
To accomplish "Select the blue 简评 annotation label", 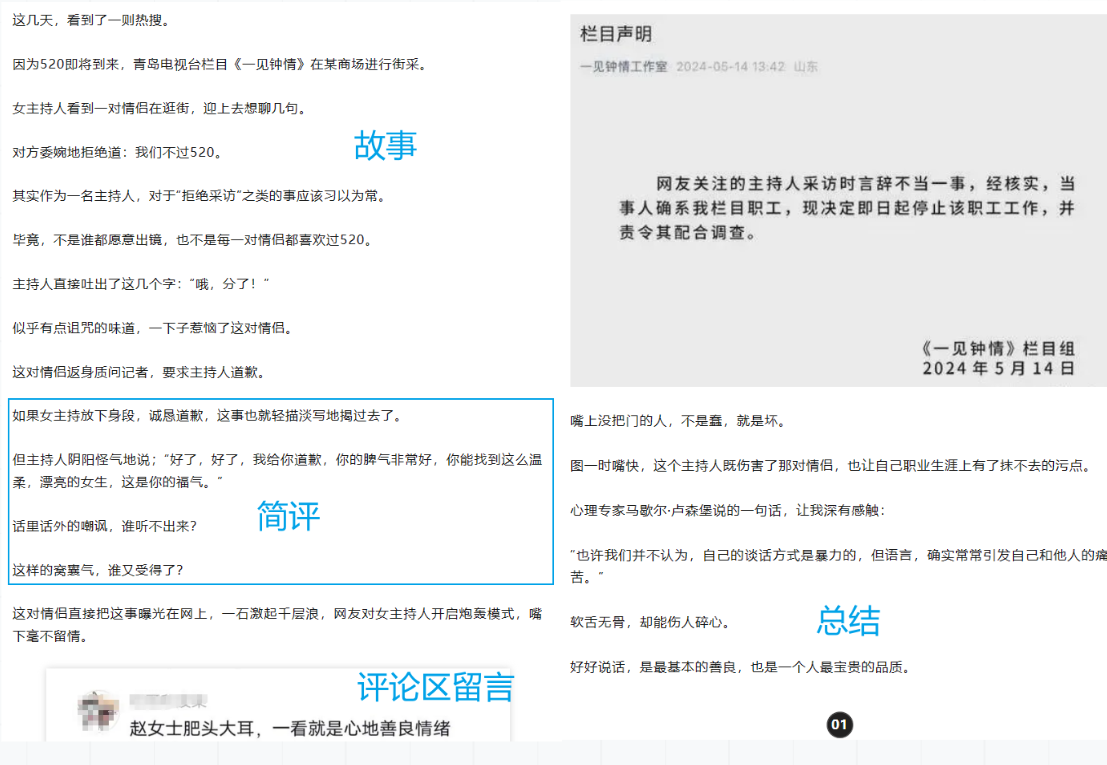I will tap(289, 516).
